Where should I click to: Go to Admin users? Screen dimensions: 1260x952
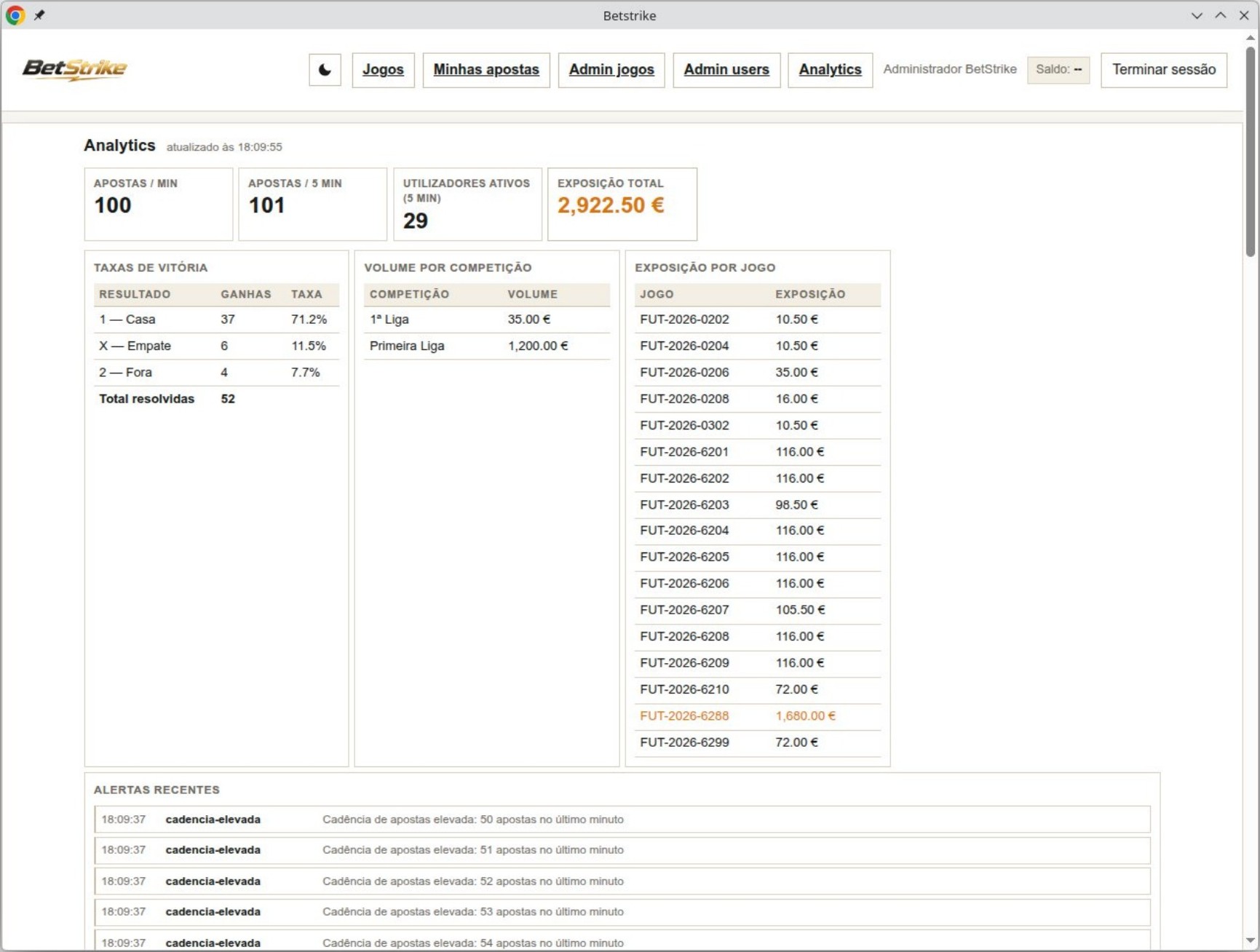[726, 70]
